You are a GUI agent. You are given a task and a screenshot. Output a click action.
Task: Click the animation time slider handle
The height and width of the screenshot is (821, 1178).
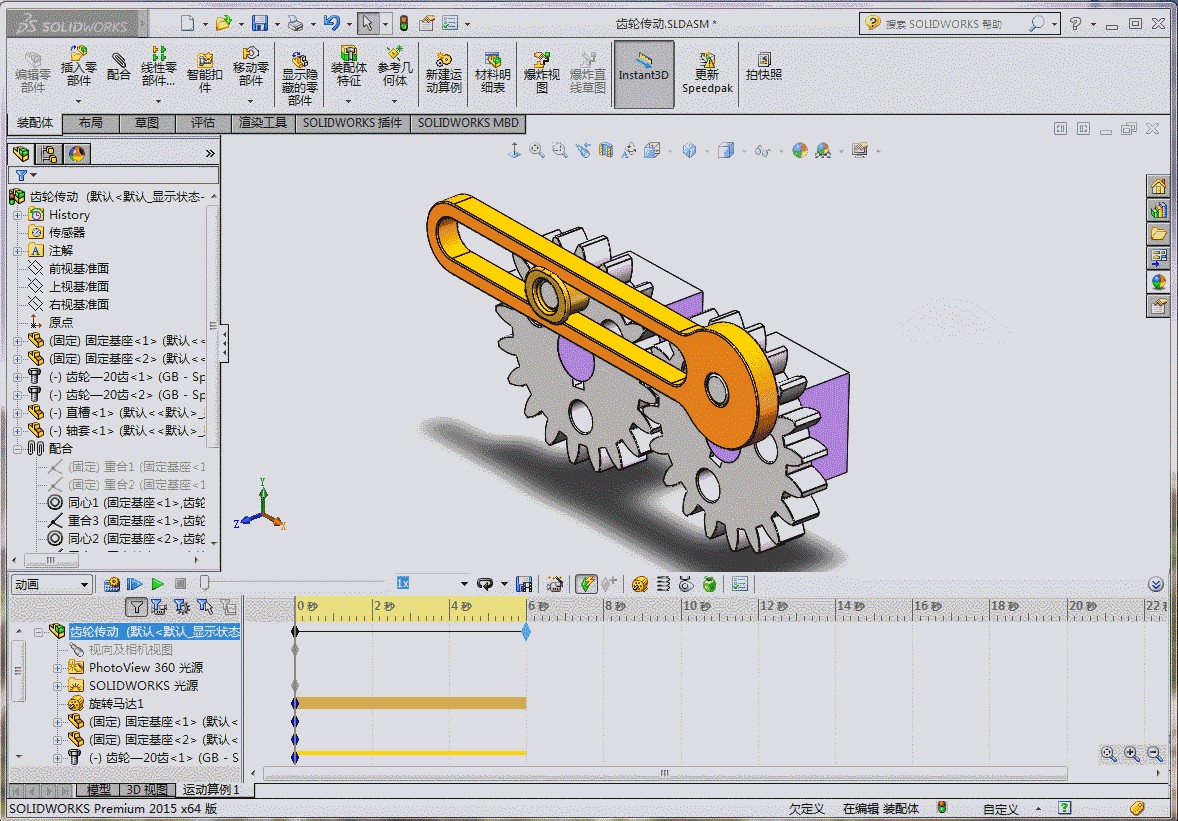tap(204, 583)
